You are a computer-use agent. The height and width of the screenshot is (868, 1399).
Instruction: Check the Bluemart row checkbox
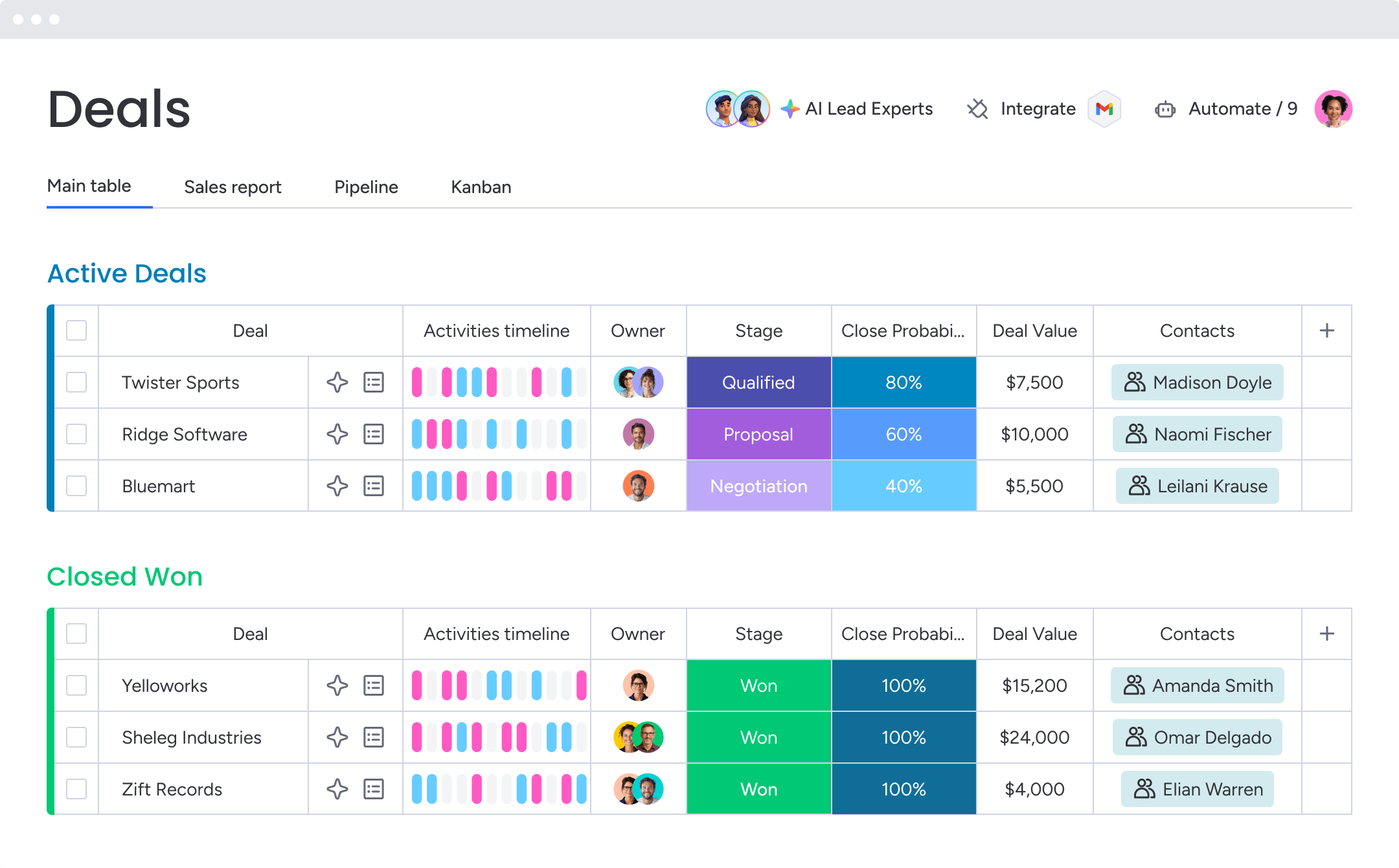(76, 486)
